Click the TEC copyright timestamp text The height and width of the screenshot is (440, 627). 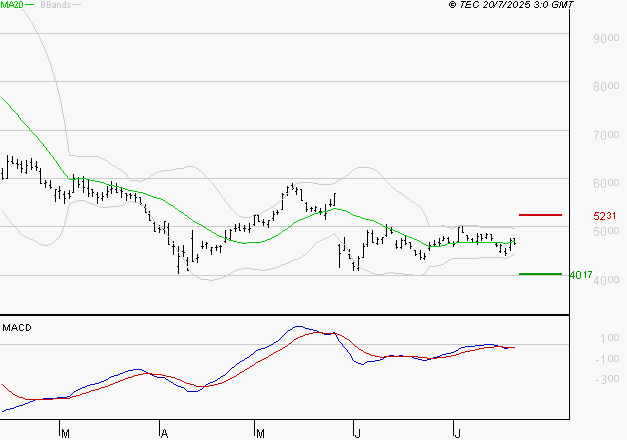click(511, 5)
